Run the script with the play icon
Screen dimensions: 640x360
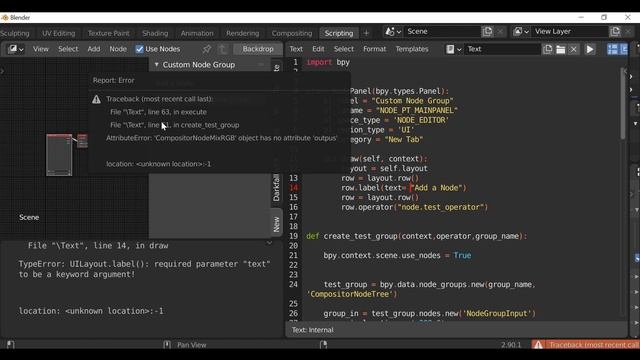click(x=590, y=49)
